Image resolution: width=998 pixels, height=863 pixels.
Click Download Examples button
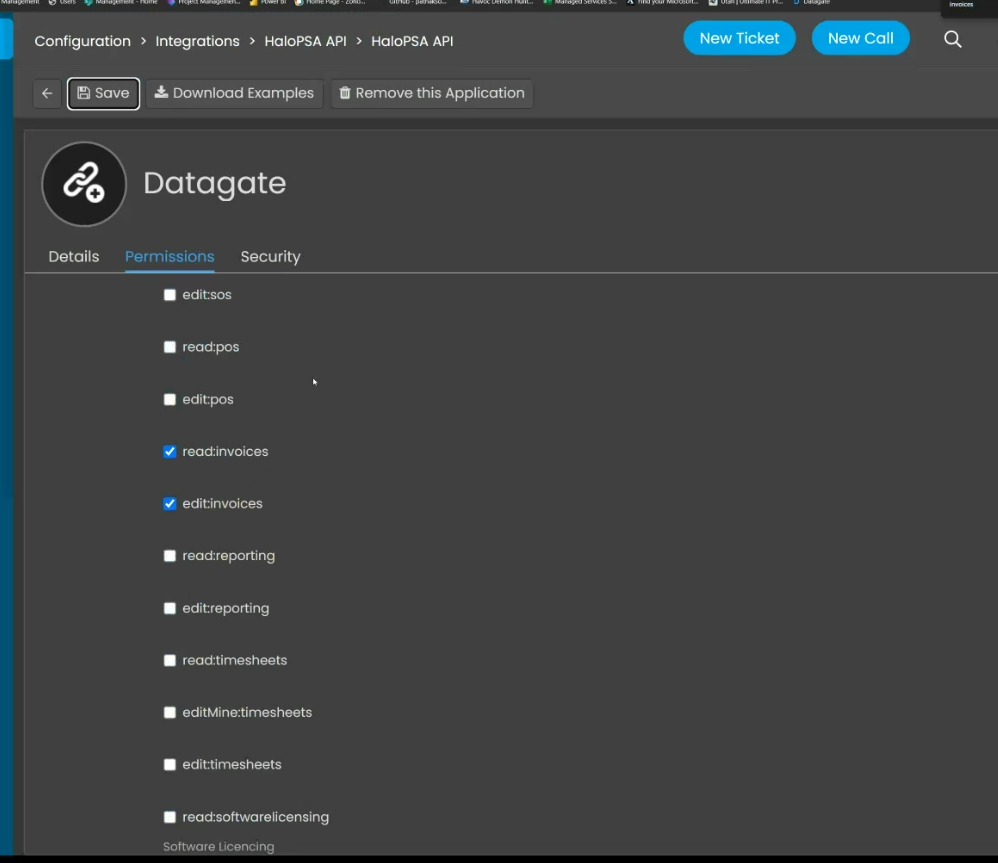click(x=234, y=93)
